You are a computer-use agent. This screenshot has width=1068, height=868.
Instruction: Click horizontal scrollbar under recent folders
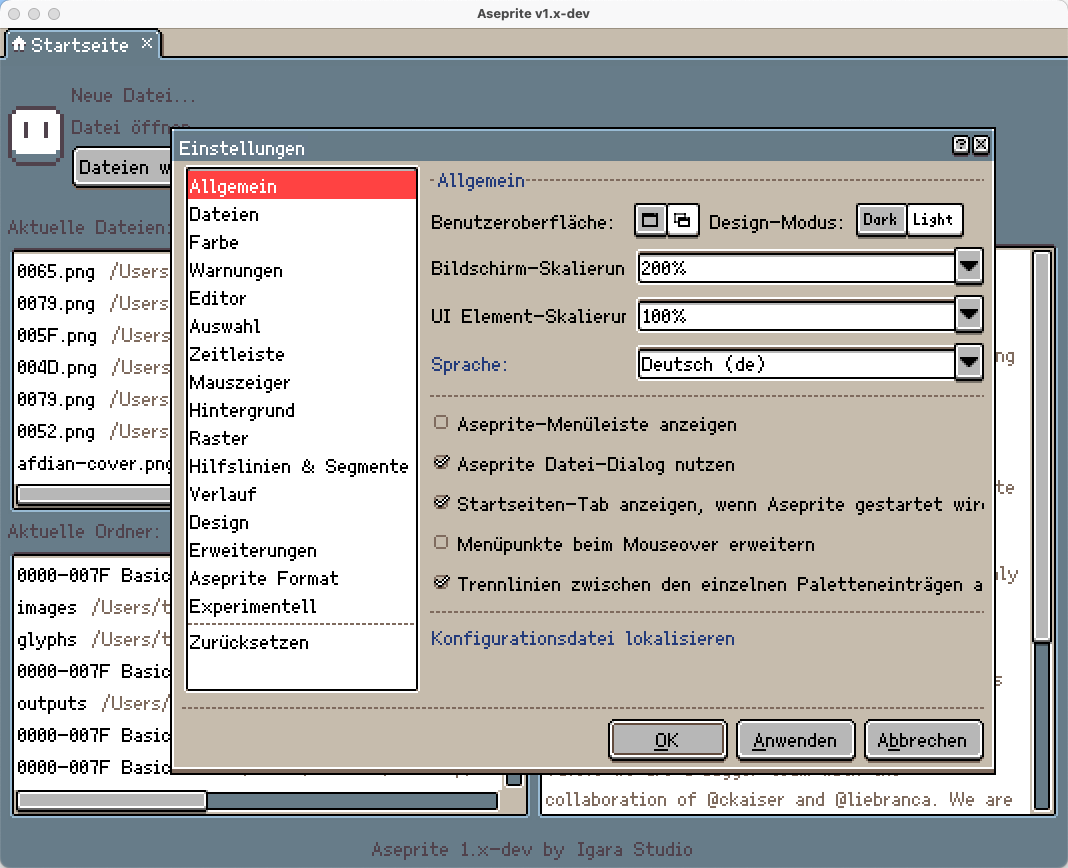[x=257, y=800]
